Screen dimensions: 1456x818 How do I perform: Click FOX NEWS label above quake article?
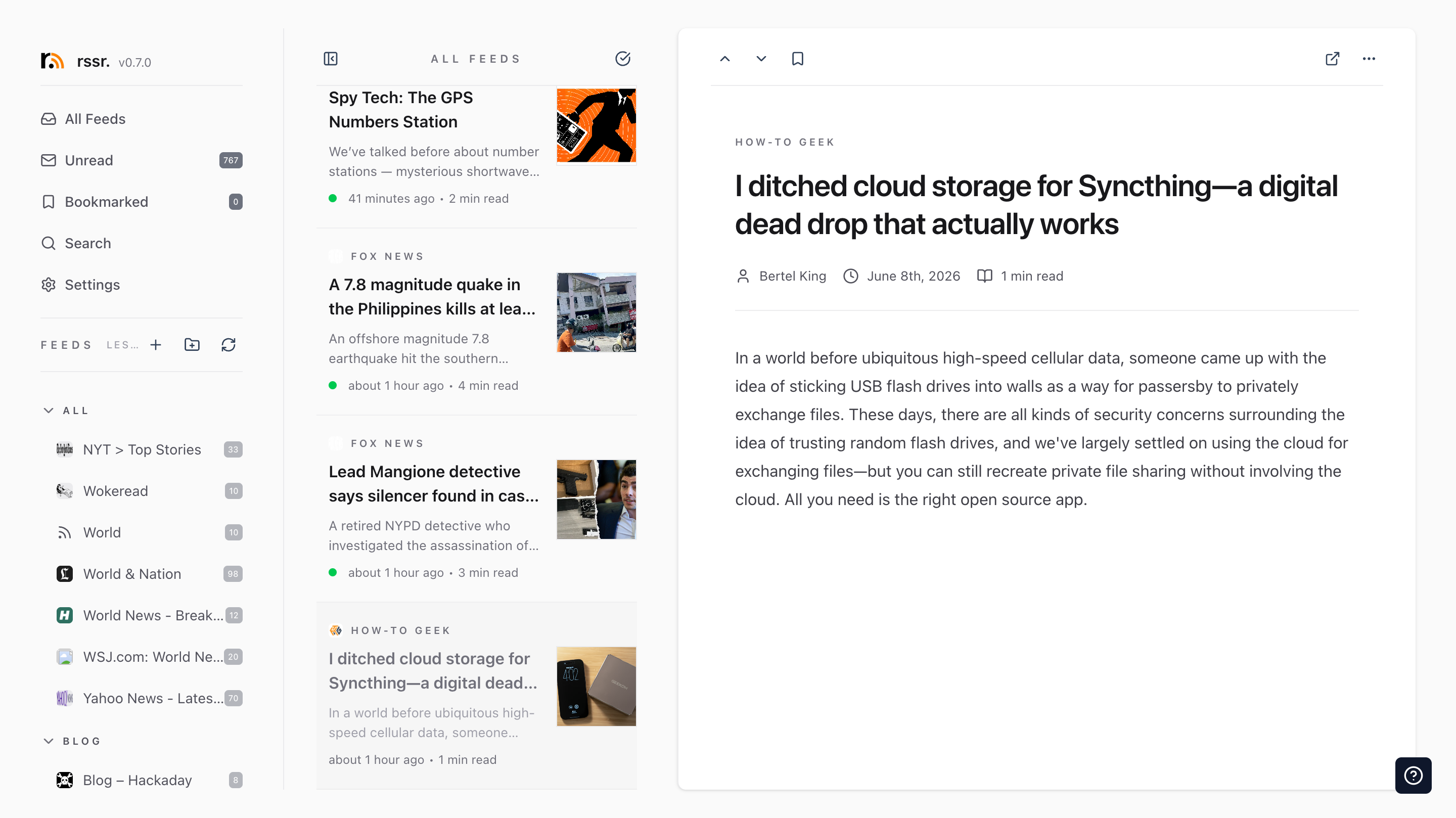tap(387, 257)
